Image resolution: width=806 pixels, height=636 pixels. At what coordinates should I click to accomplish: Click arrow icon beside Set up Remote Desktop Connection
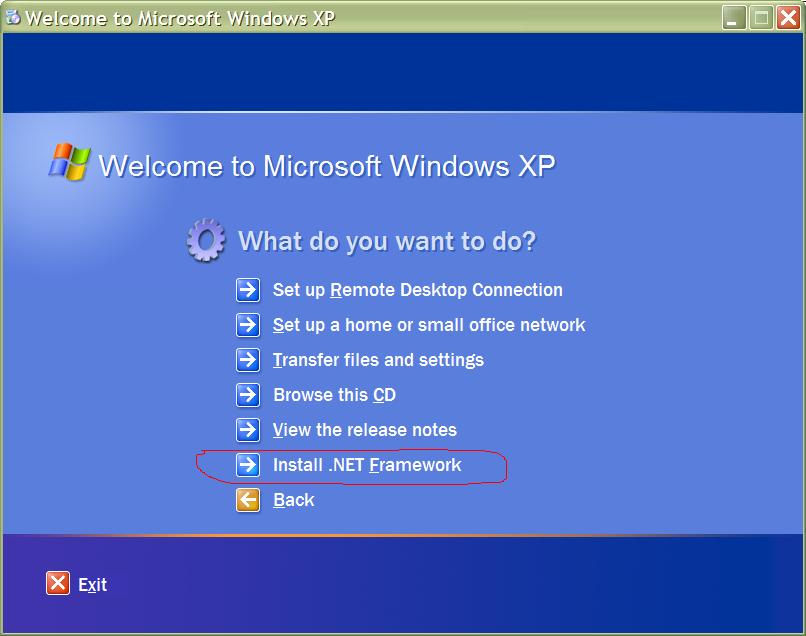pos(248,290)
